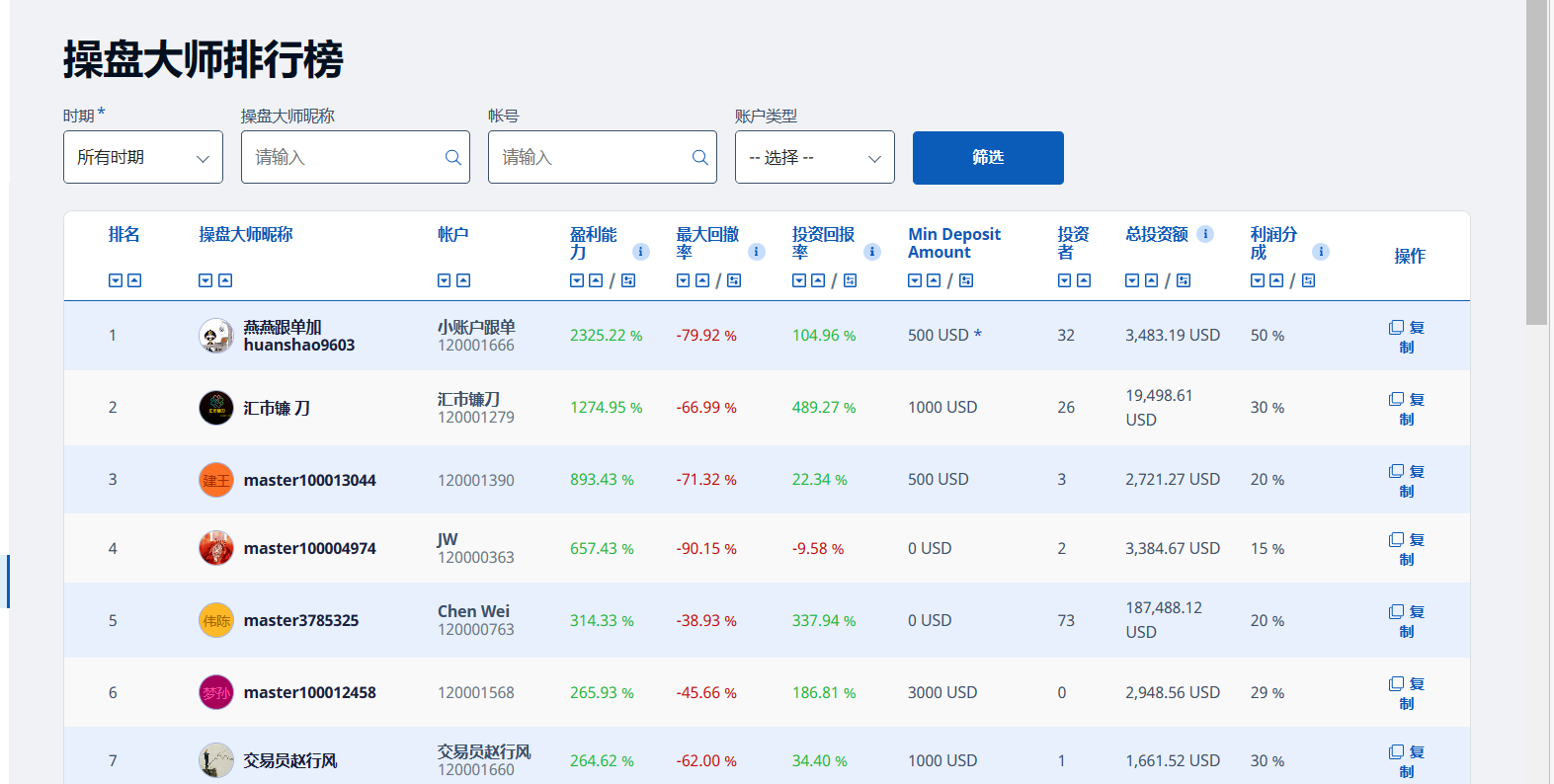1554x784 pixels.
Task: Click total investment 187,488.12 USD
Action: (1164, 620)
